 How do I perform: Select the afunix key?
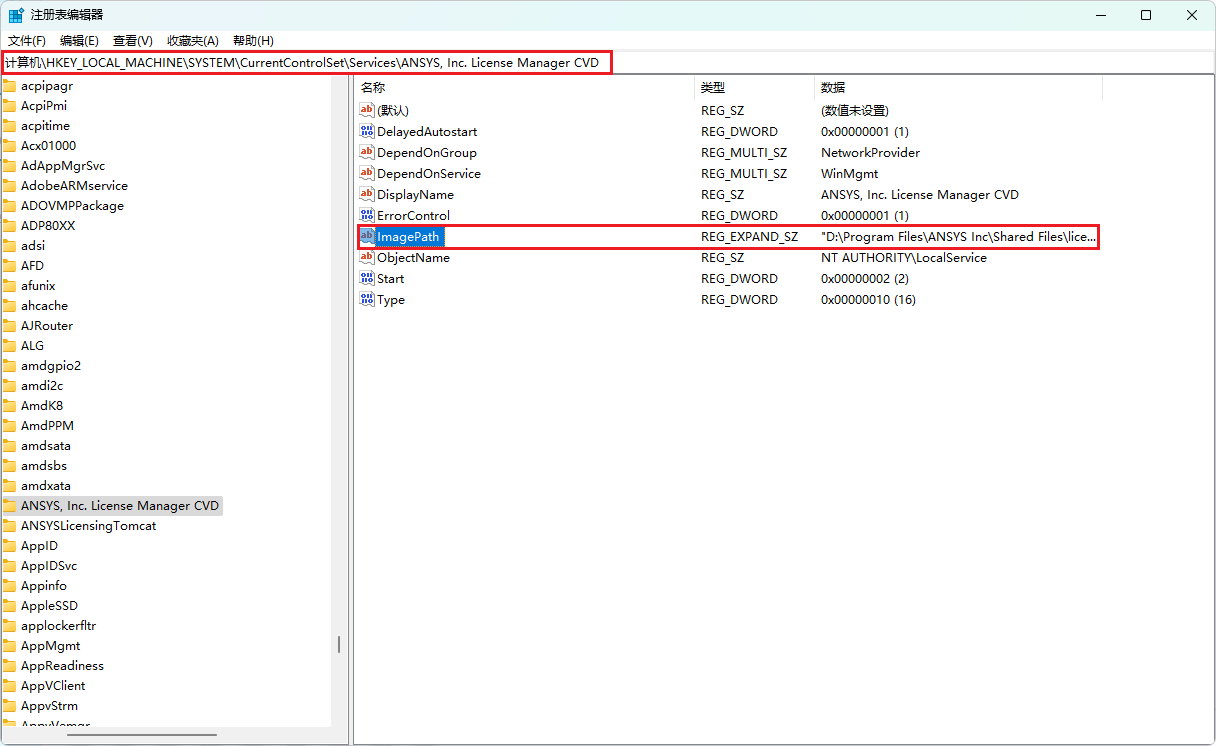(38, 286)
